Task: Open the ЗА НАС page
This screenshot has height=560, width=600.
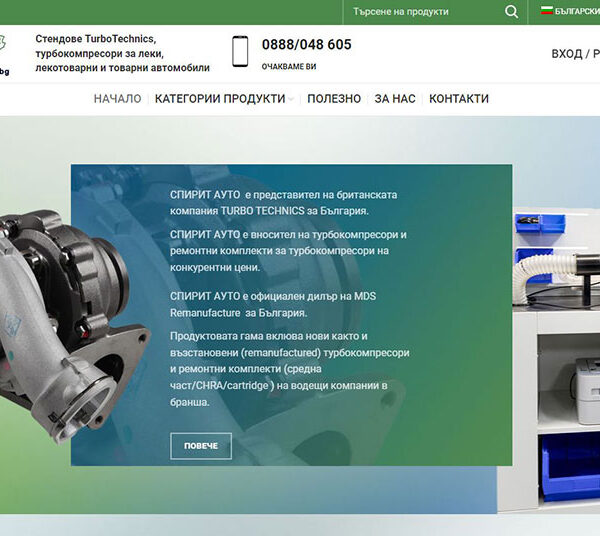Action: (x=395, y=99)
